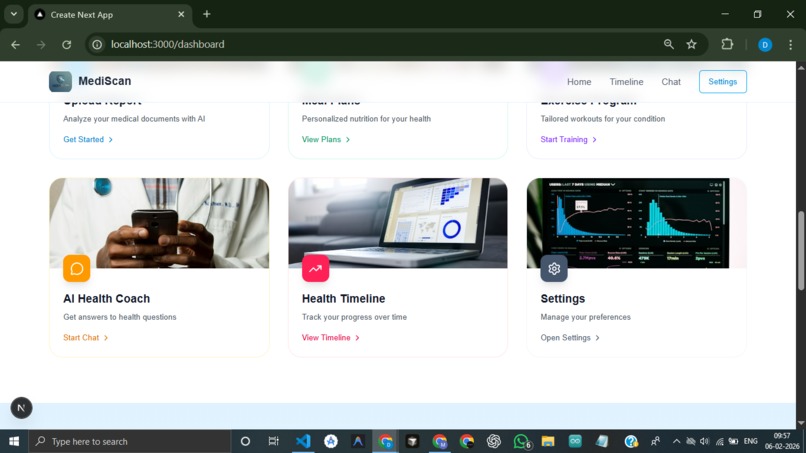Image resolution: width=806 pixels, height=453 pixels.
Task: Open the tab search dropdown arrow
Action: 14,14
